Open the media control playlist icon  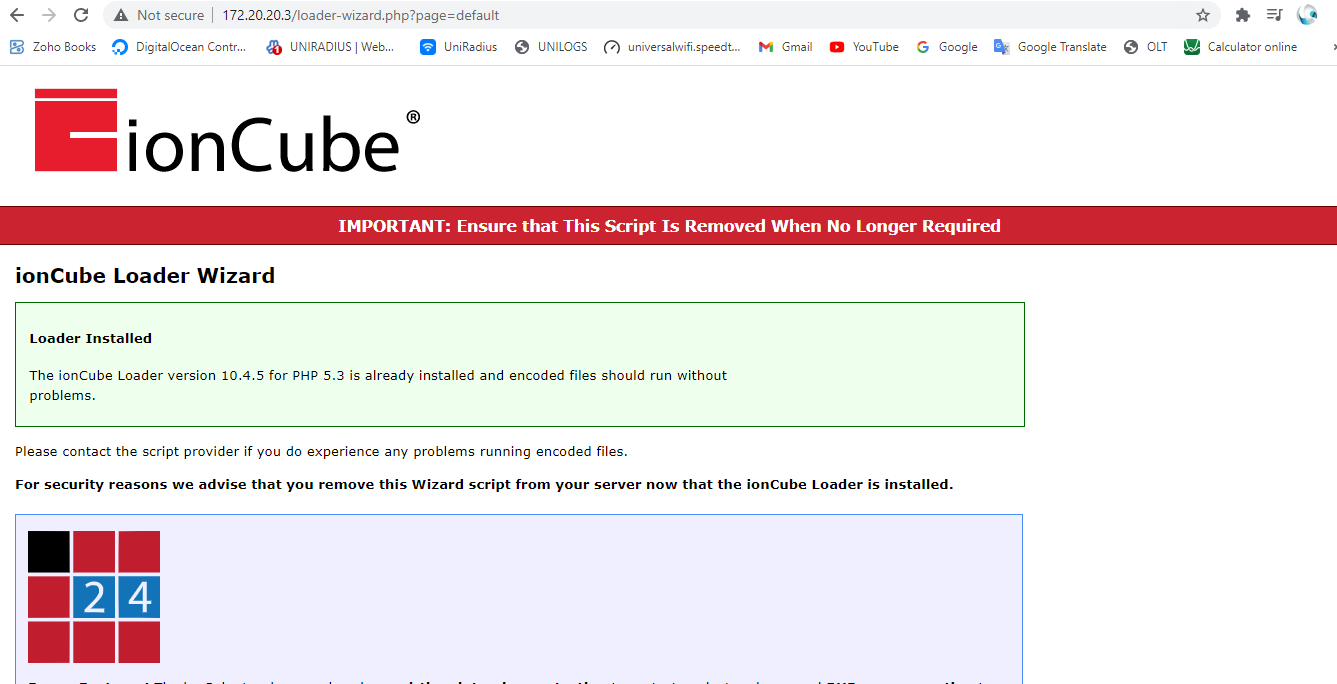coord(1274,15)
